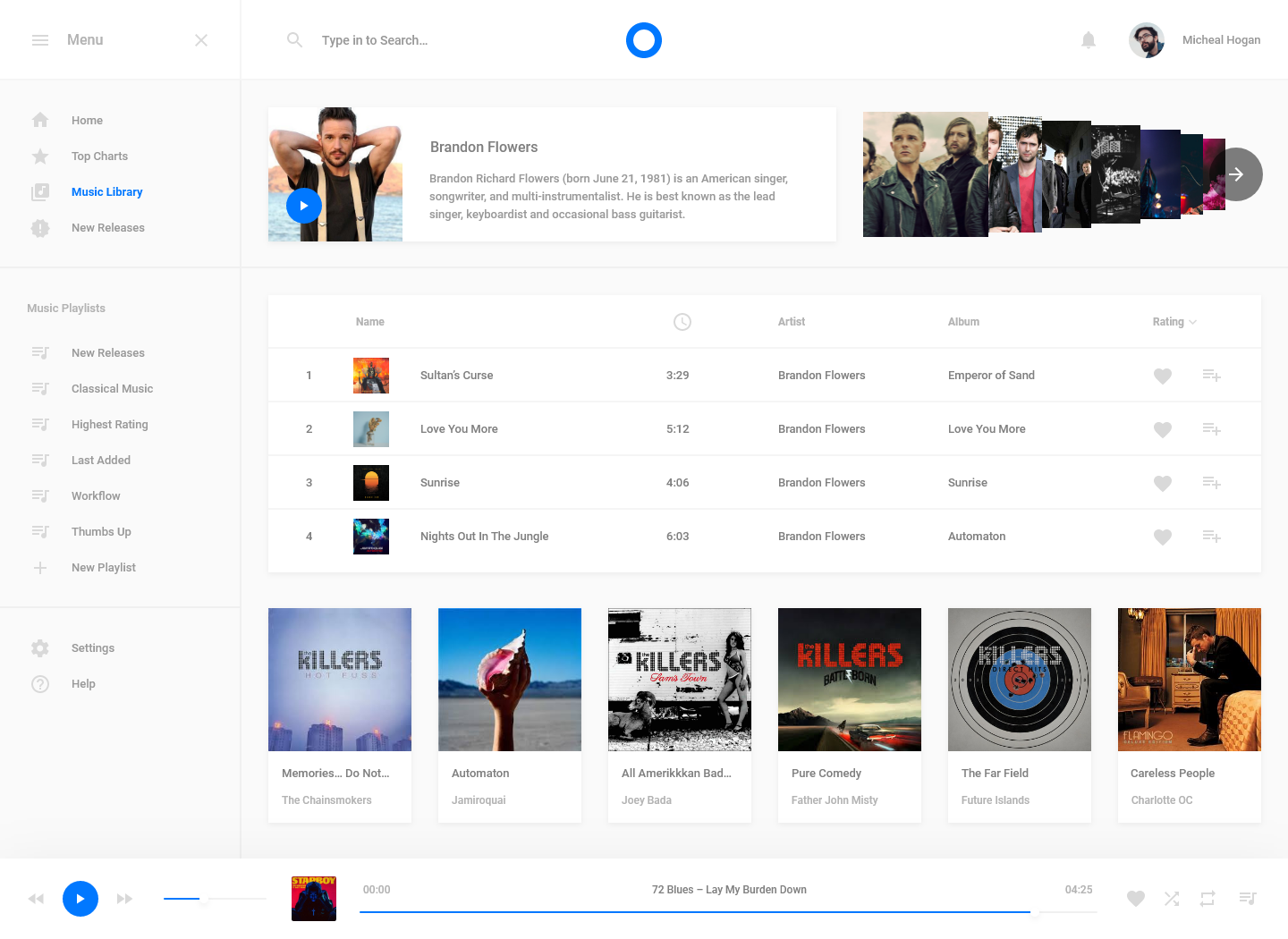Open the Flamingo album cover
Viewport: 1288px width, 939px height.
(x=1190, y=680)
